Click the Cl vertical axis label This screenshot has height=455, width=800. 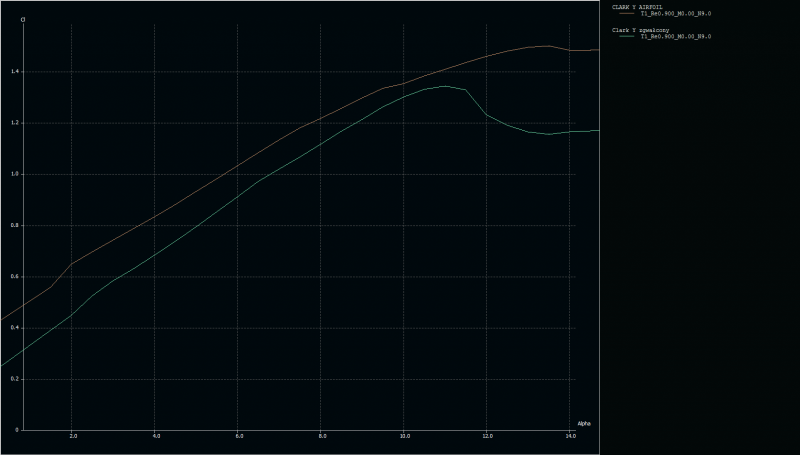coord(23,19)
